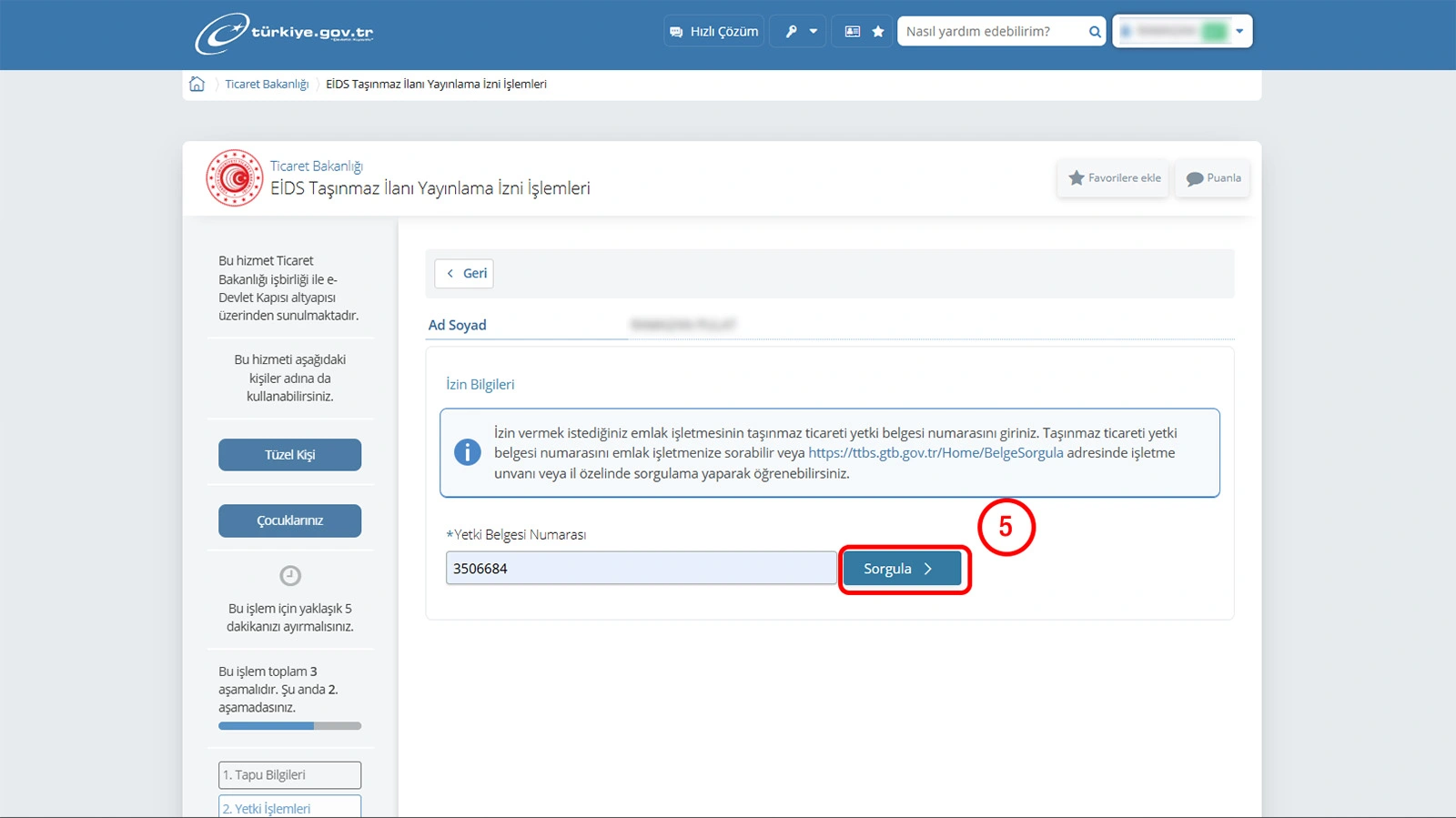Click Favorilere ekle button
Viewport: 1456px width, 818px height.
click(x=1113, y=178)
